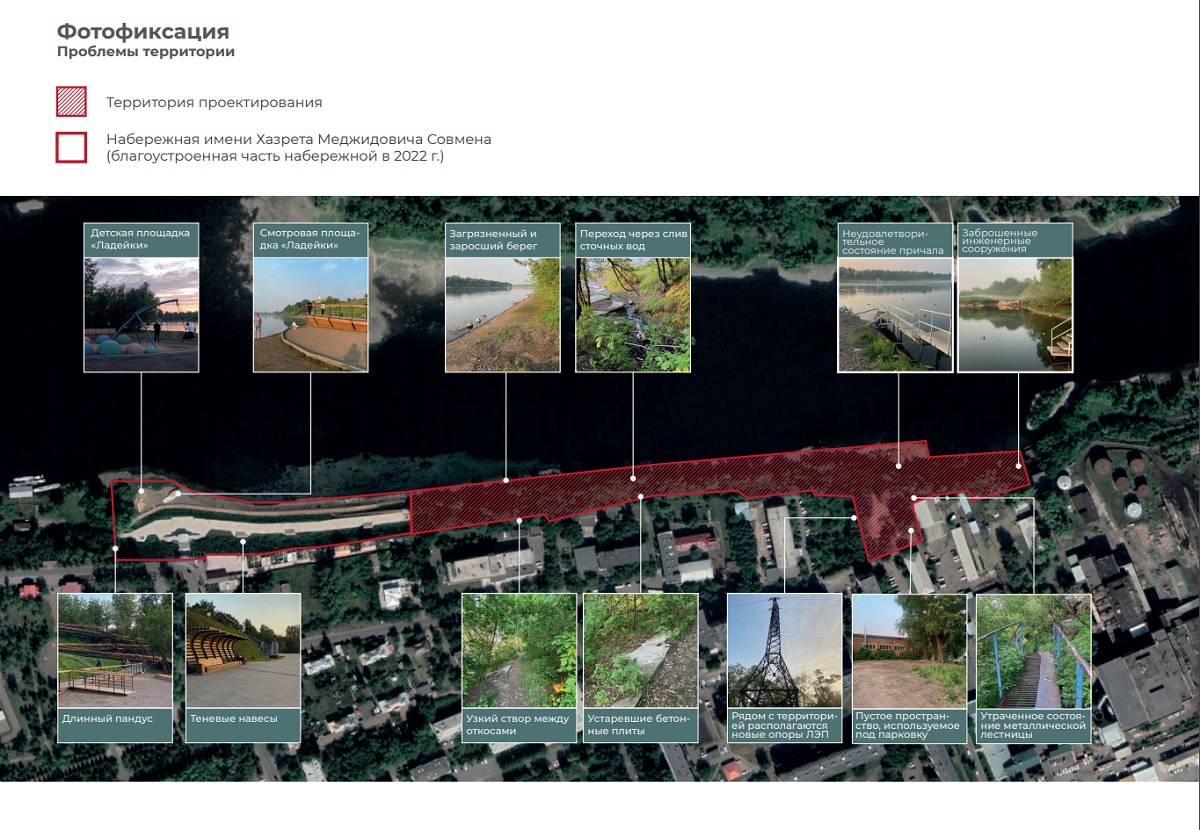Viewport: 1200px width, 830px height.
Task: Open the metal staircase (металлической лестницы) photo
Action: point(1033,650)
